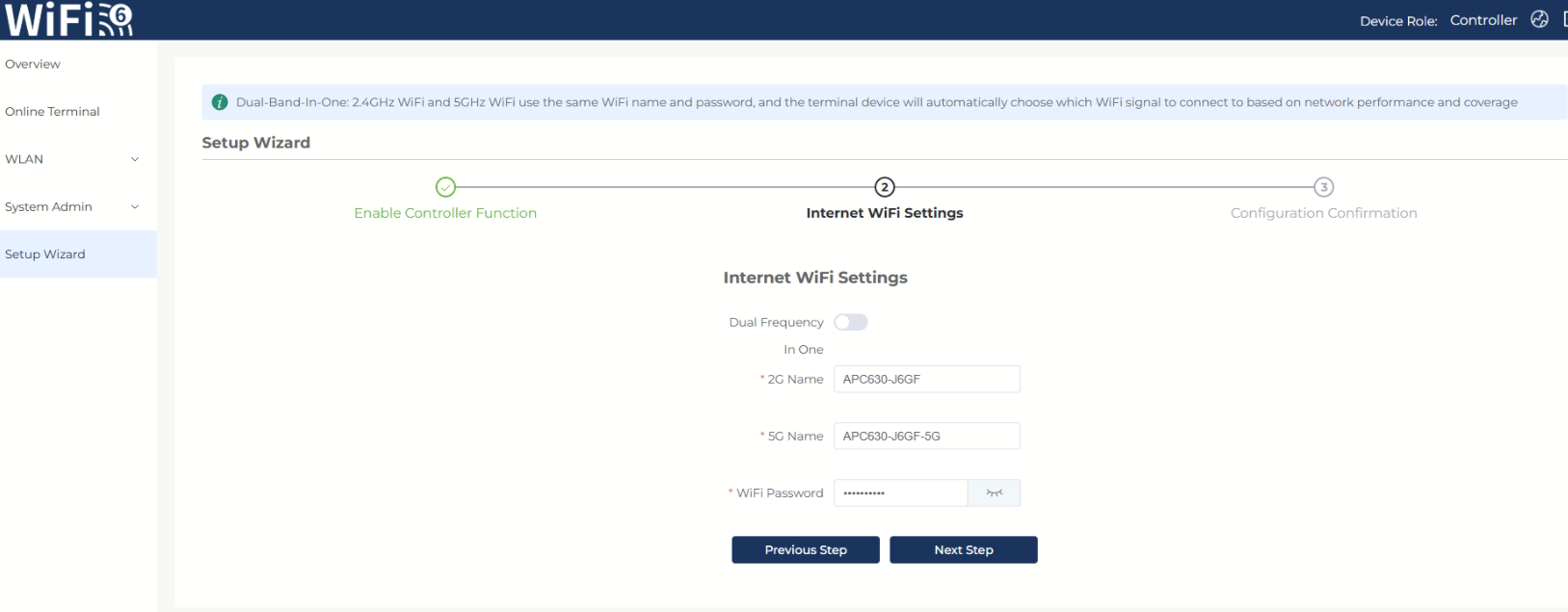The image size is (1568, 612).
Task: Click into the WiFi Password field
Action: 899,492
